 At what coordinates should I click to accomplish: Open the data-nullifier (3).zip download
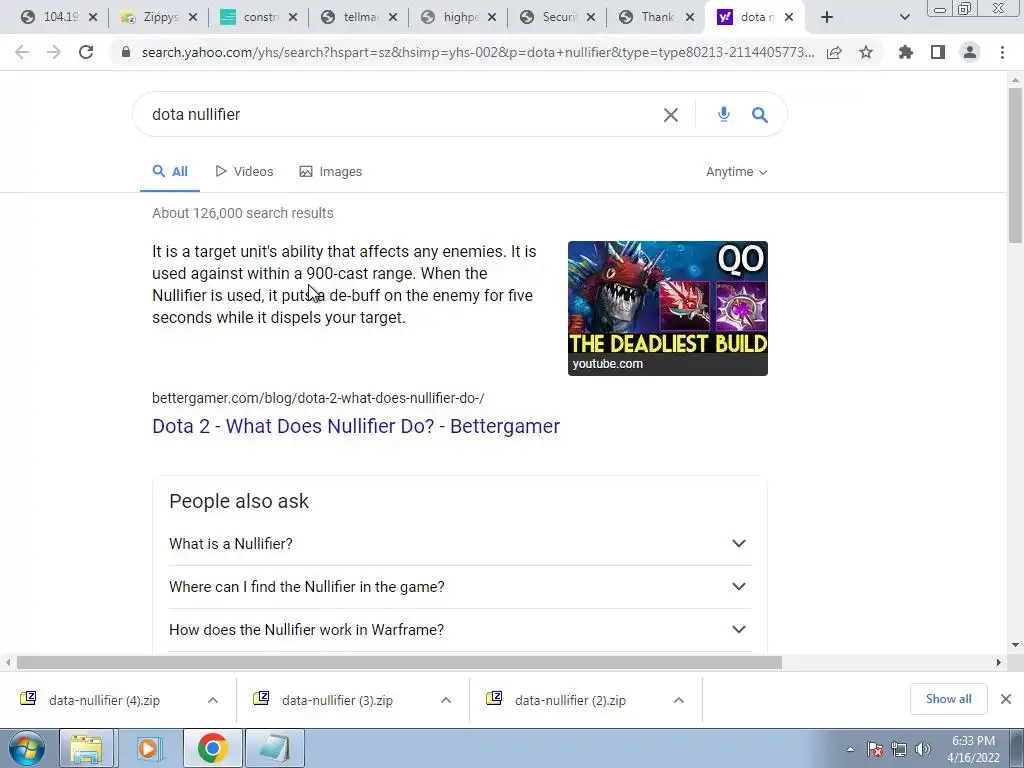[x=337, y=700]
